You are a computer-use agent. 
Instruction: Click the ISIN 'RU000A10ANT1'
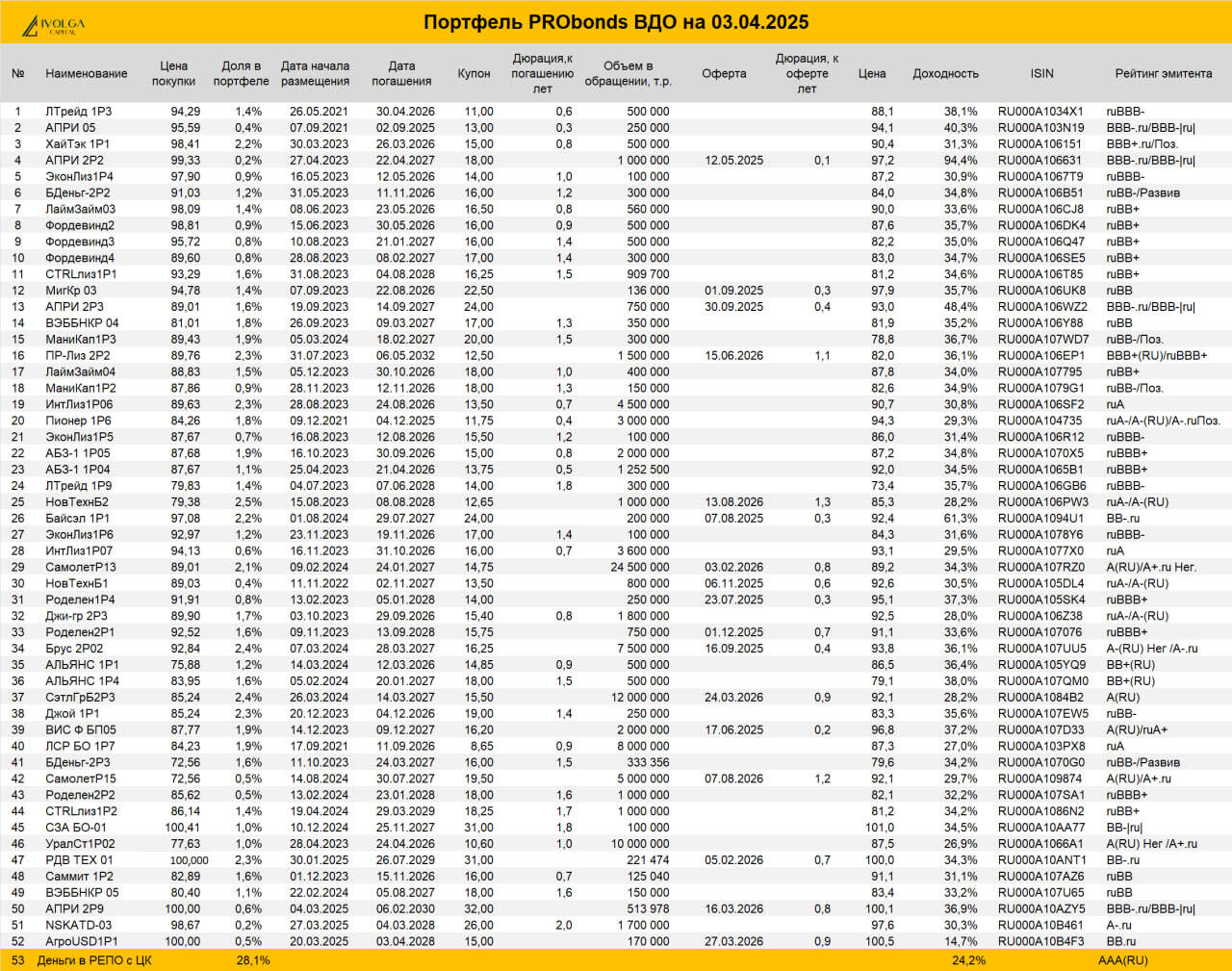(x=1041, y=860)
